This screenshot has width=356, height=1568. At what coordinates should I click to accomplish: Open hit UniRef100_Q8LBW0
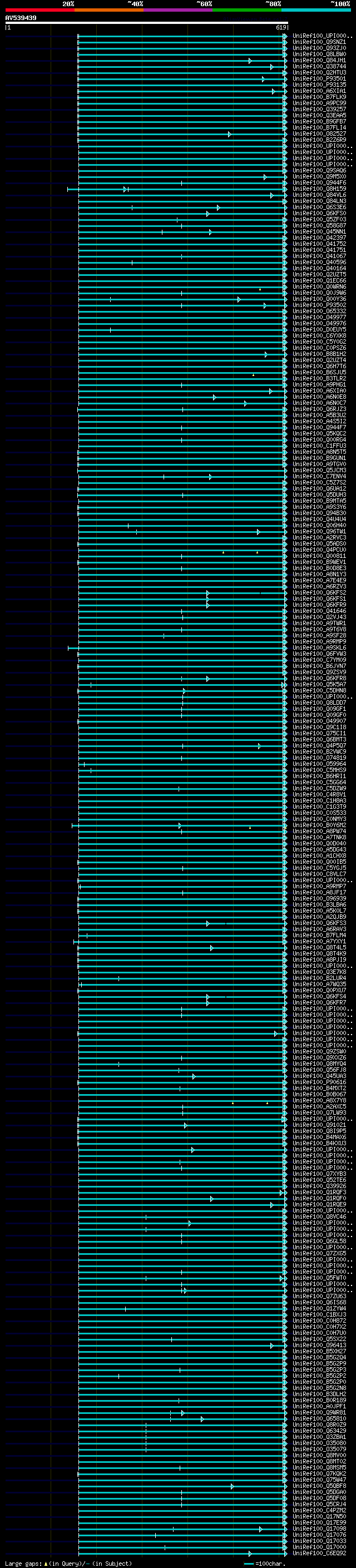tap(319, 54)
